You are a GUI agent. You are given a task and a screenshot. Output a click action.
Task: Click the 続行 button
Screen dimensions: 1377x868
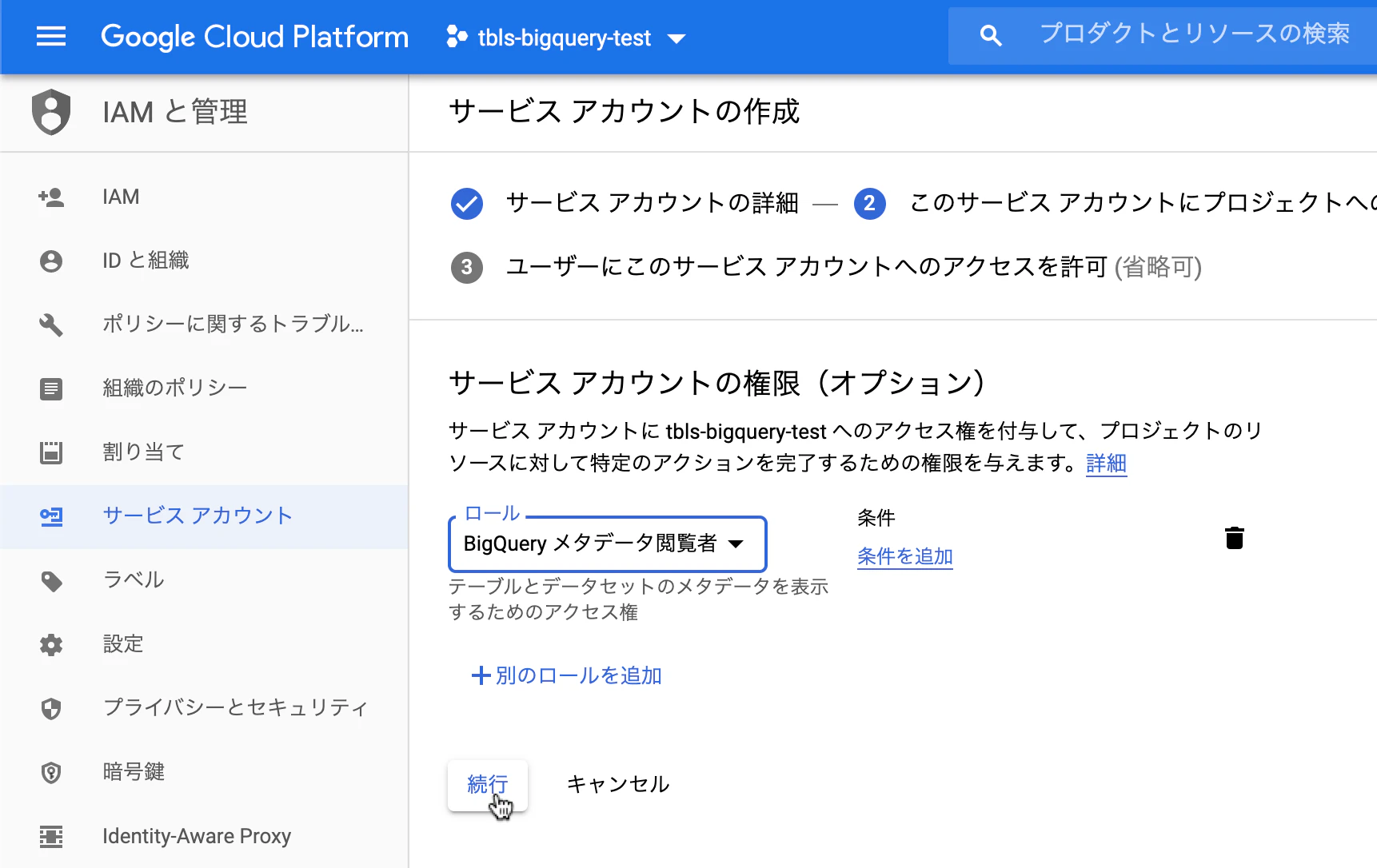pos(488,785)
